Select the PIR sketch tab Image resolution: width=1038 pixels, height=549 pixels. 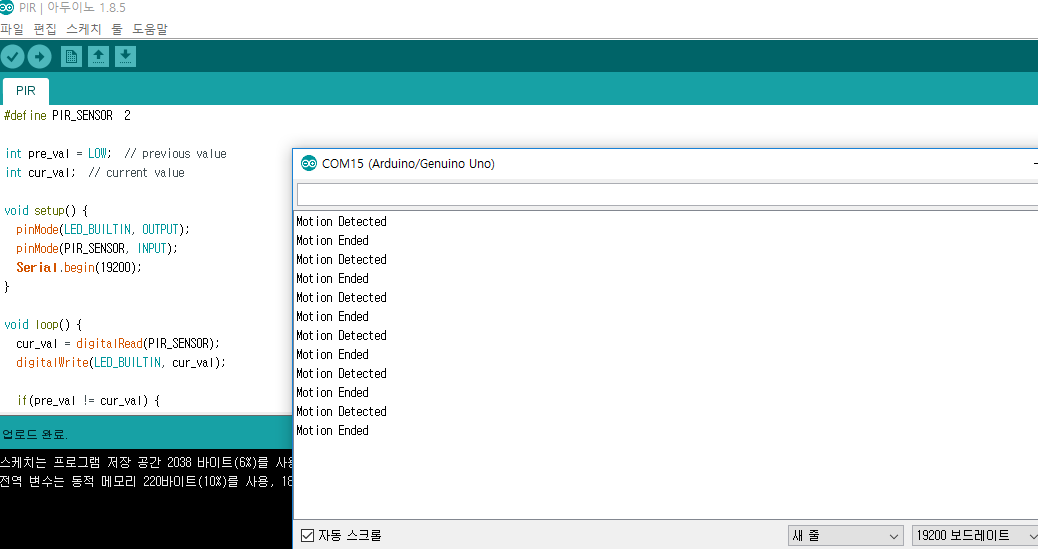pyautogui.click(x=26, y=91)
